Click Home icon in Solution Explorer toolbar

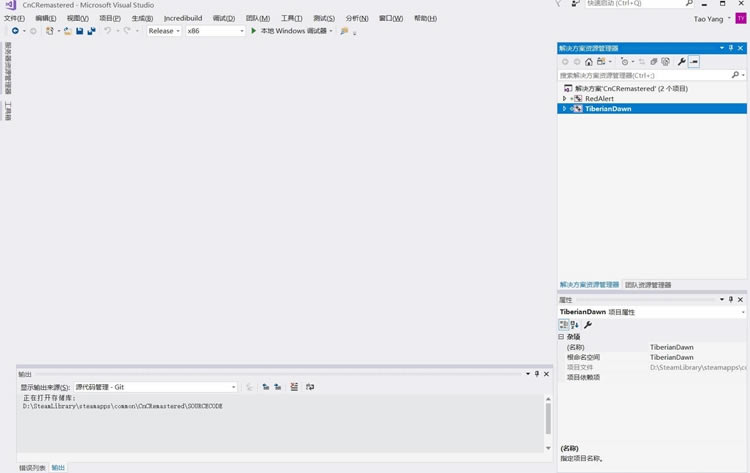588,62
